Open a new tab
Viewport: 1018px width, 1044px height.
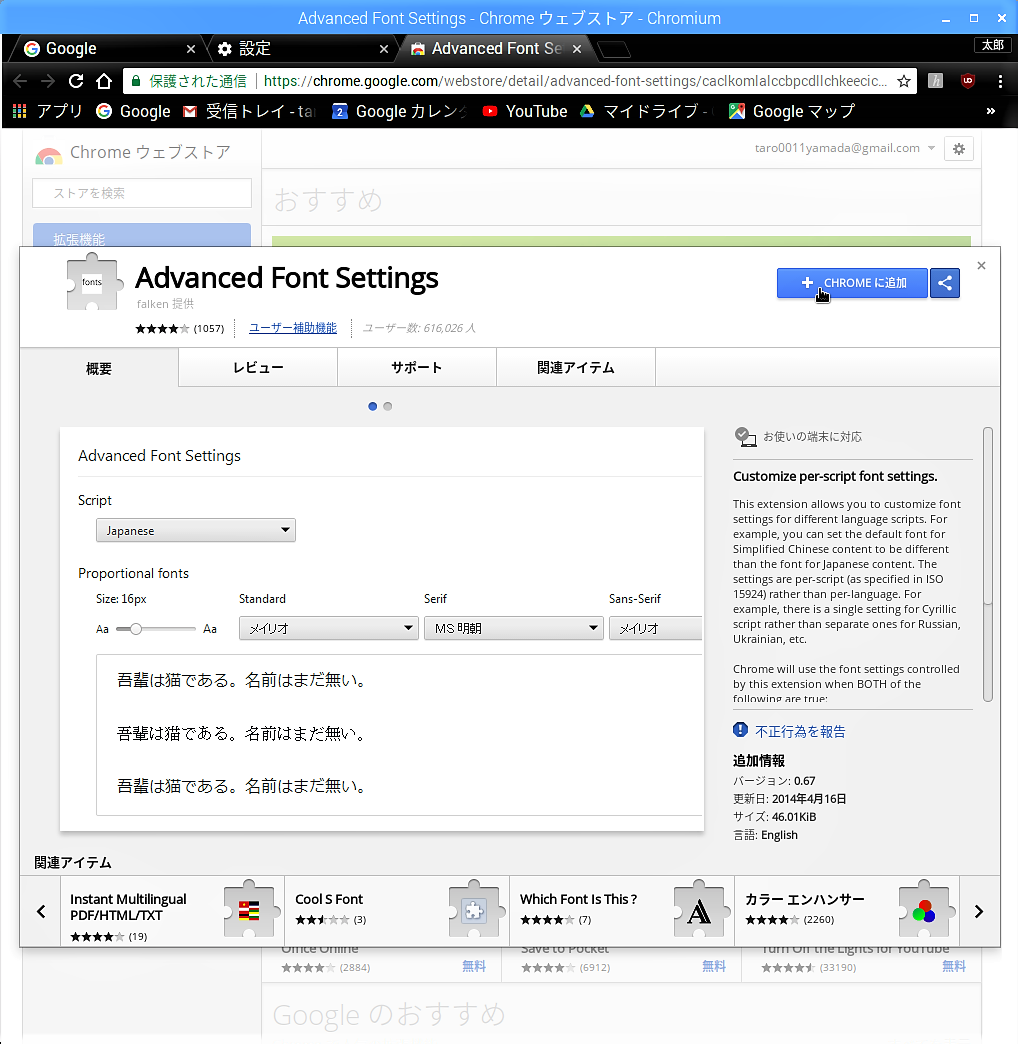[613, 49]
